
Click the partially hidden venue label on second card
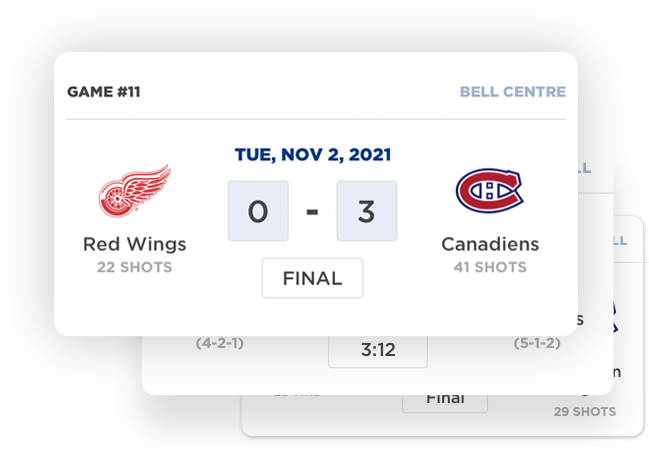coord(584,168)
